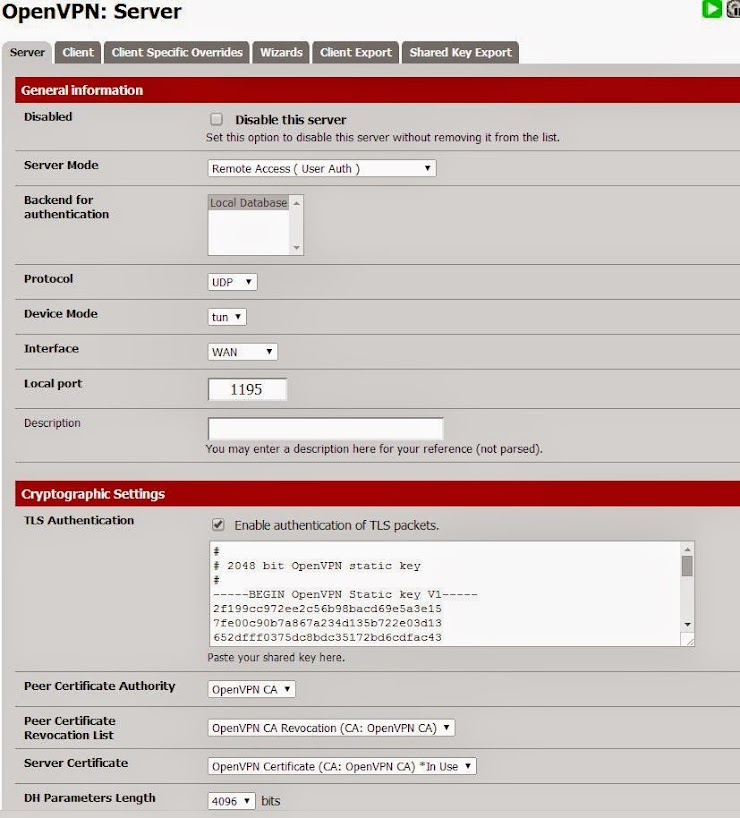Open the Interface WAN dropdown

click(243, 352)
